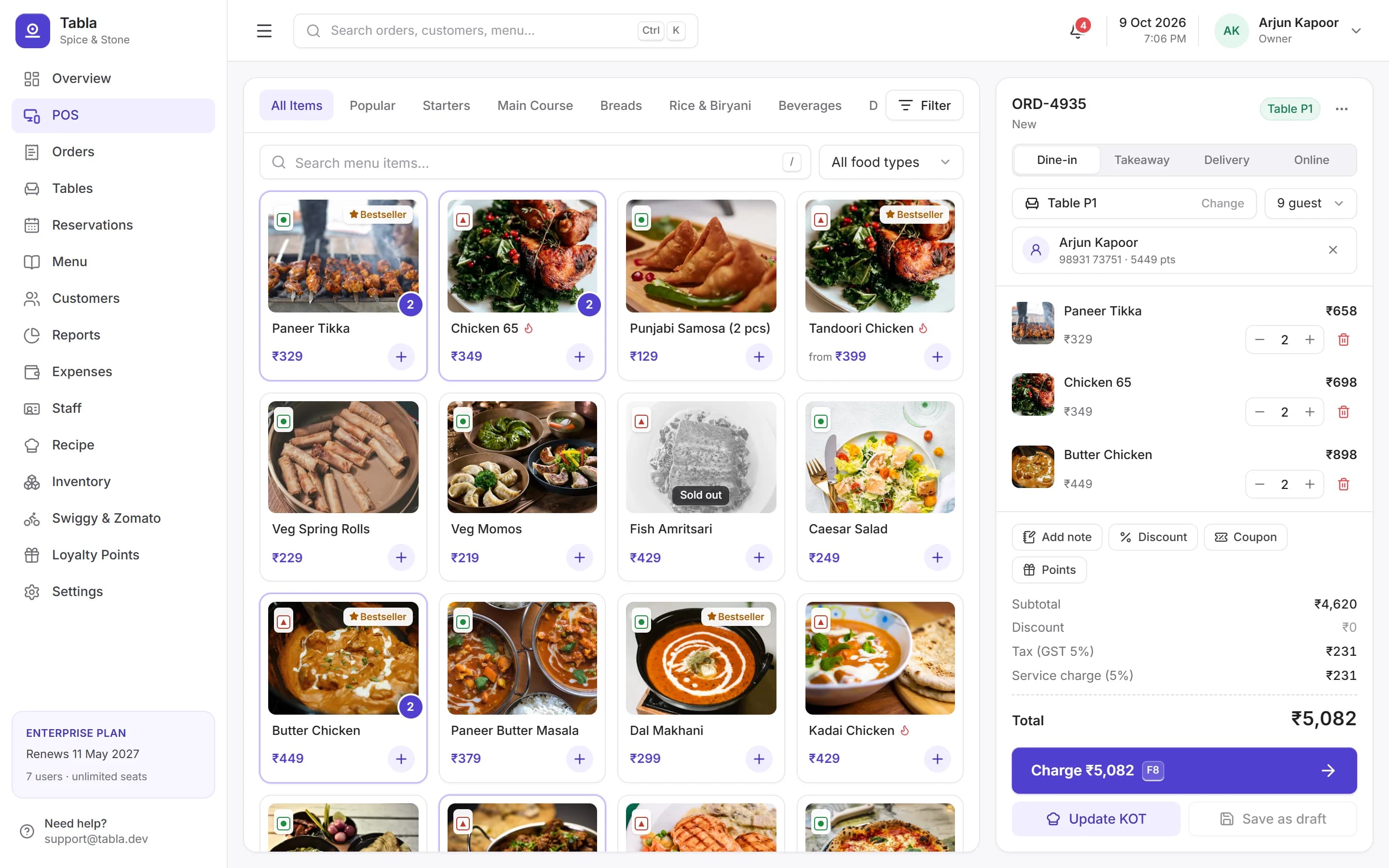
Task: Click the Update KOT button
Action: [x=1096, y=819]
